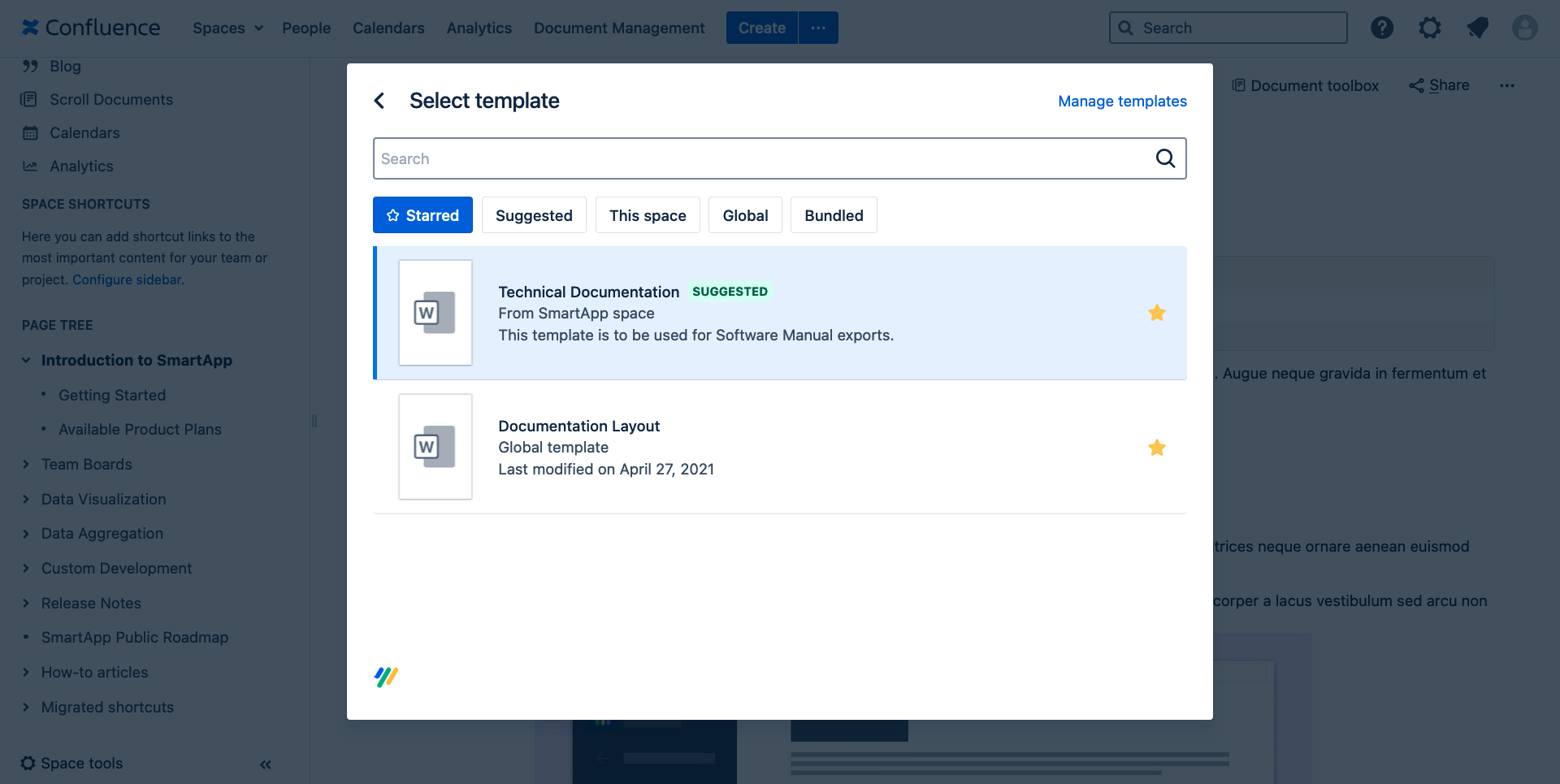Collapse Introduction to SmartApp tree node

click(x=26, y=360)
